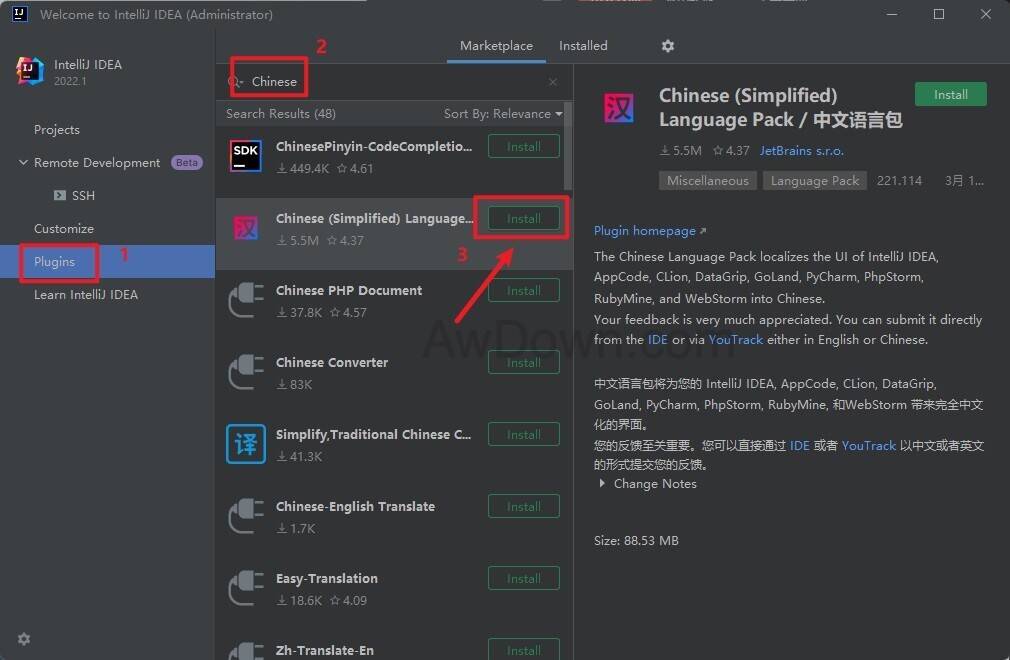Install Chinese (Simplified) Language Pack from list
The width and height of the screenshot is (1010, 660).
523,219
